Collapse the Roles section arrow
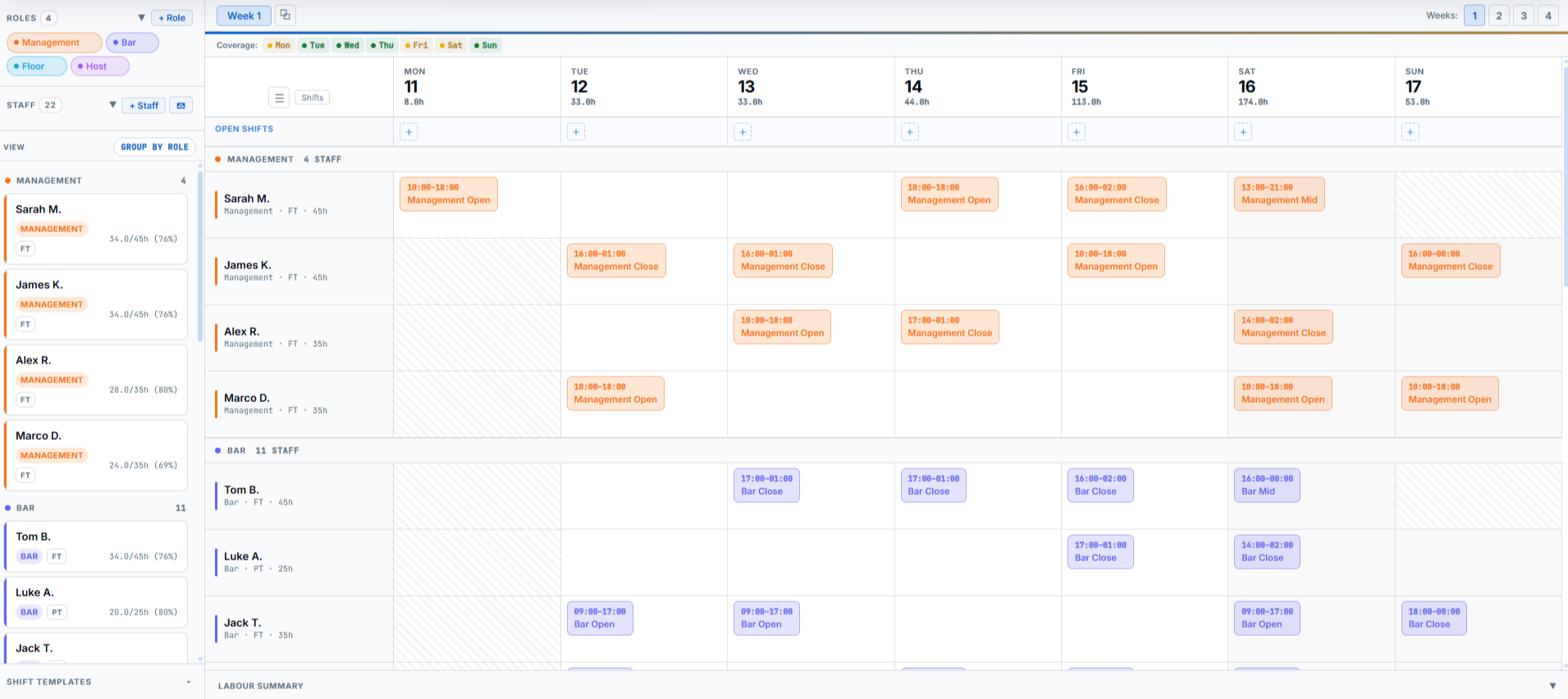1568x699 pixels. pos(141,17)
